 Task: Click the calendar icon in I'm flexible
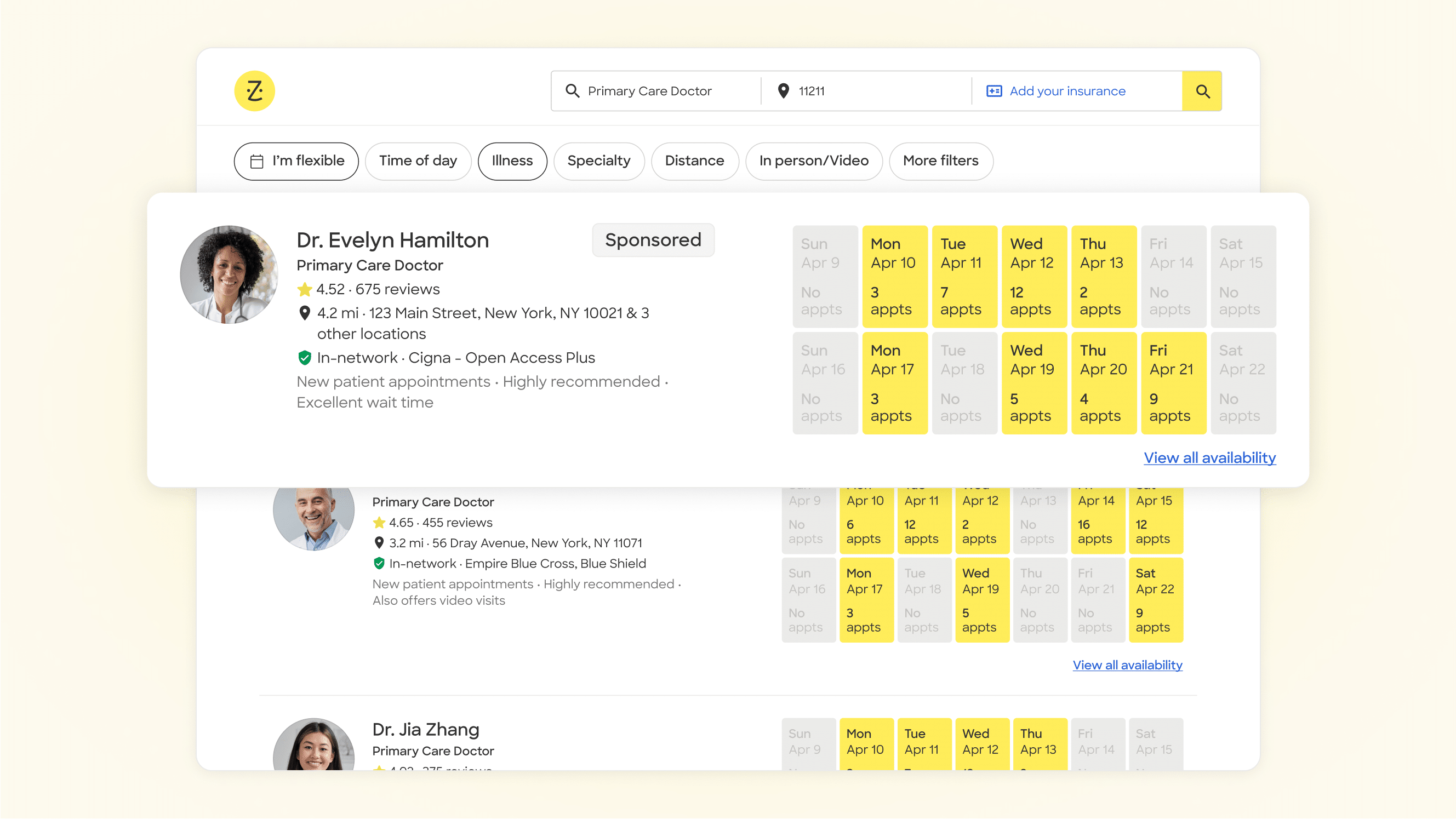tap(257, 161)
